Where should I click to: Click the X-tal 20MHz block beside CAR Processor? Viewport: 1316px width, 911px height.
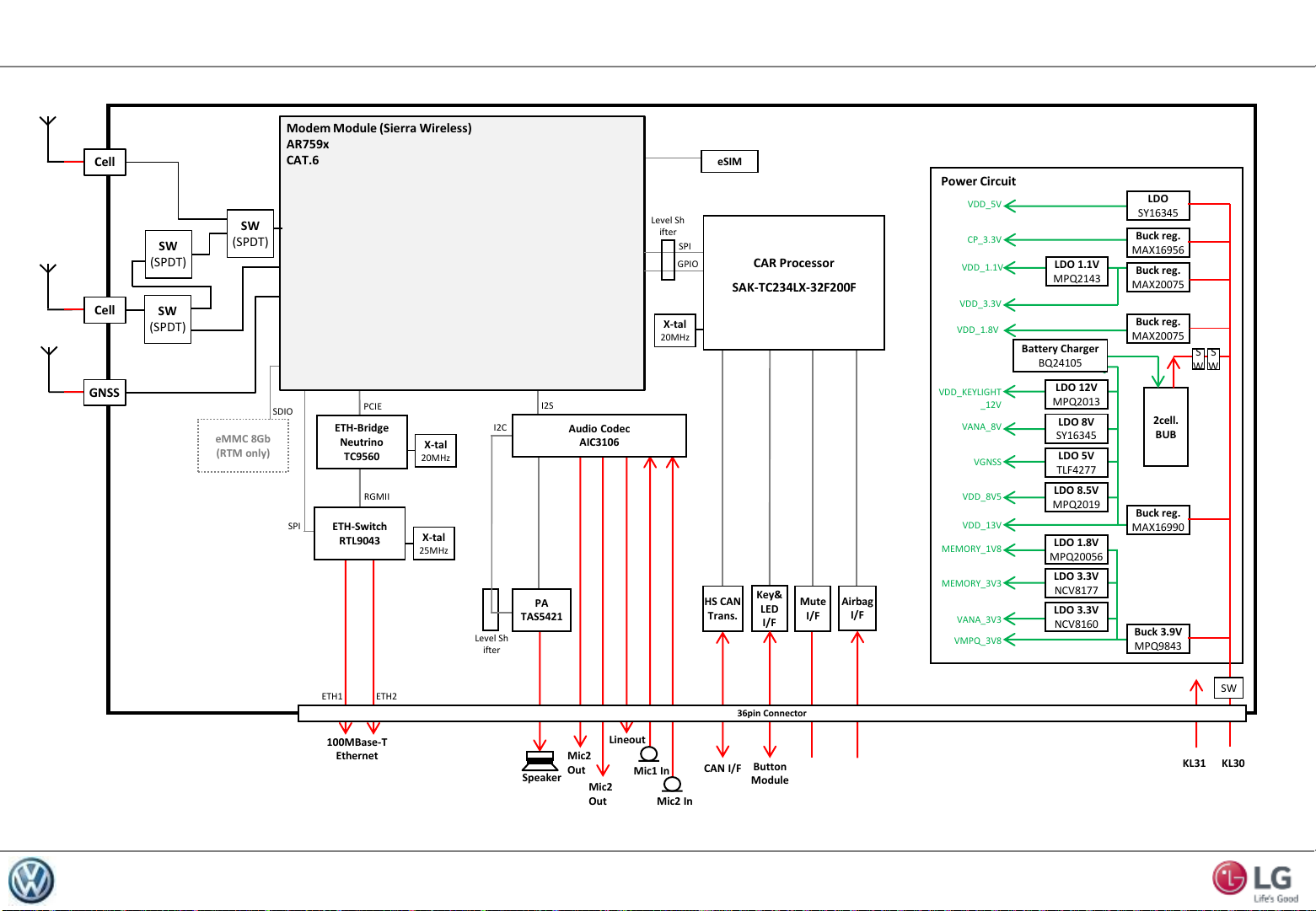(674, 330)
